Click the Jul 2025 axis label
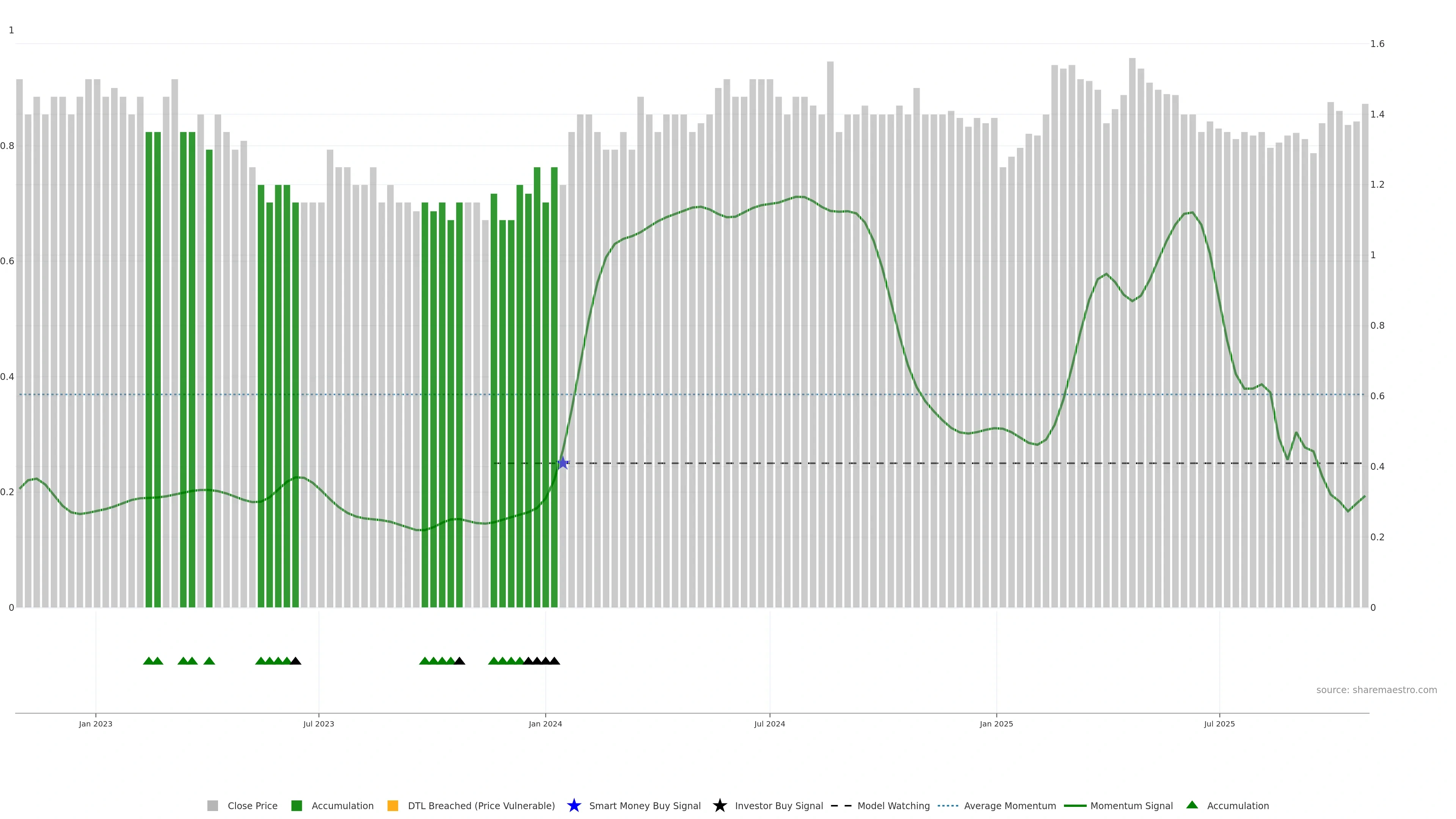This screenshot has width=1456, height=819. point(1219,723)
